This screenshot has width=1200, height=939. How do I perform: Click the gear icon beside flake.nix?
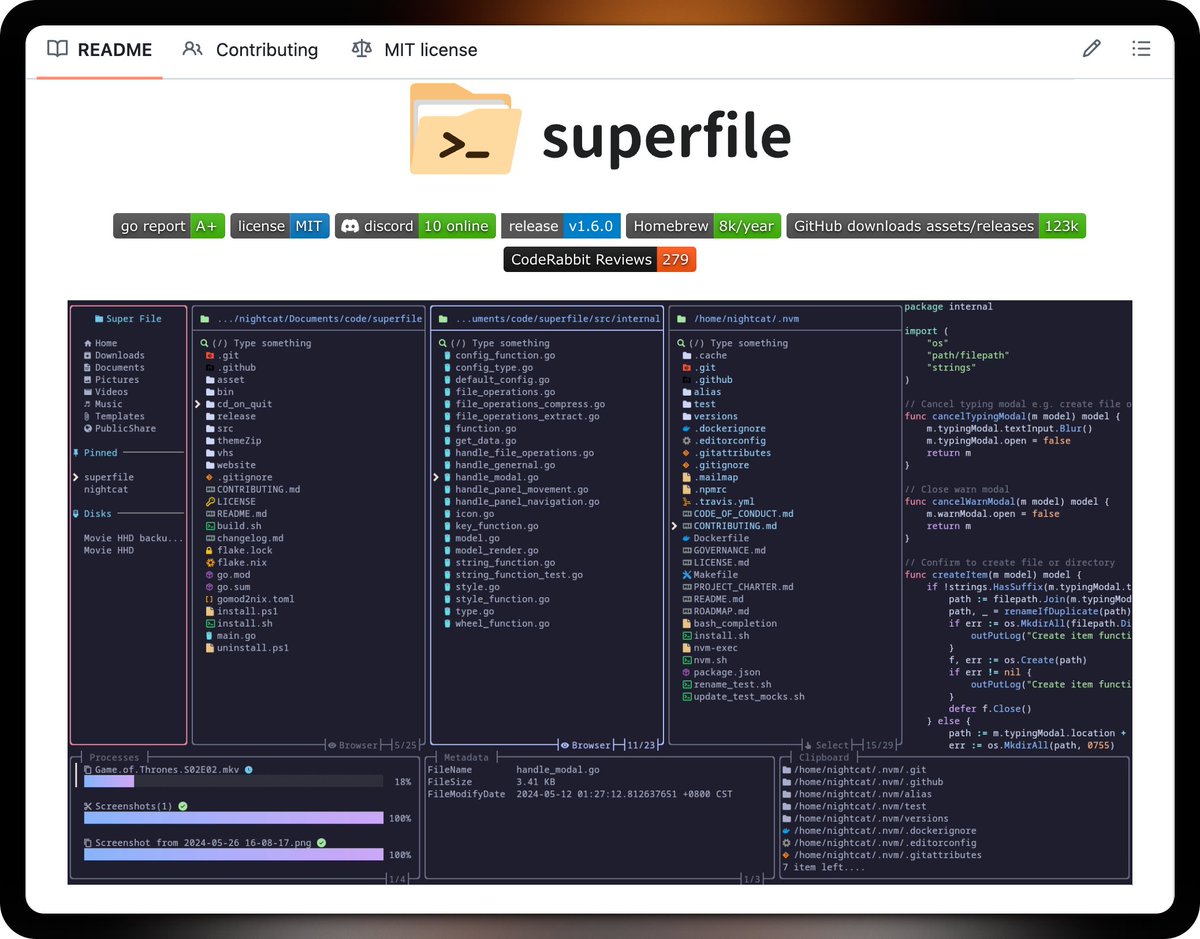(x=209, y=563)
